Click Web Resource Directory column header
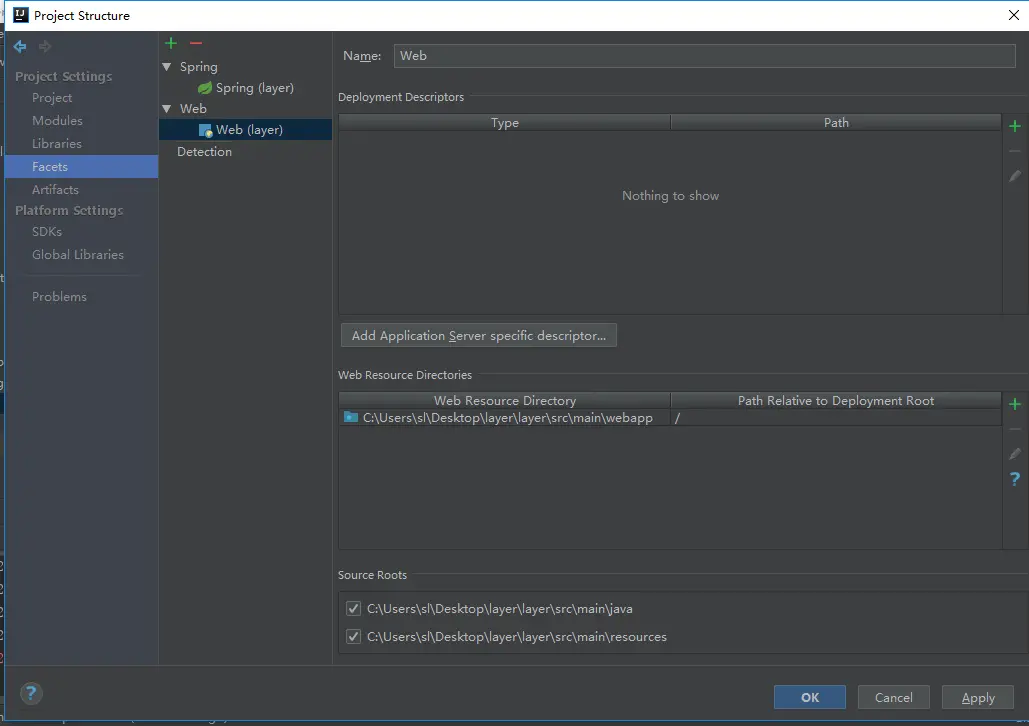 click(505, 400)
